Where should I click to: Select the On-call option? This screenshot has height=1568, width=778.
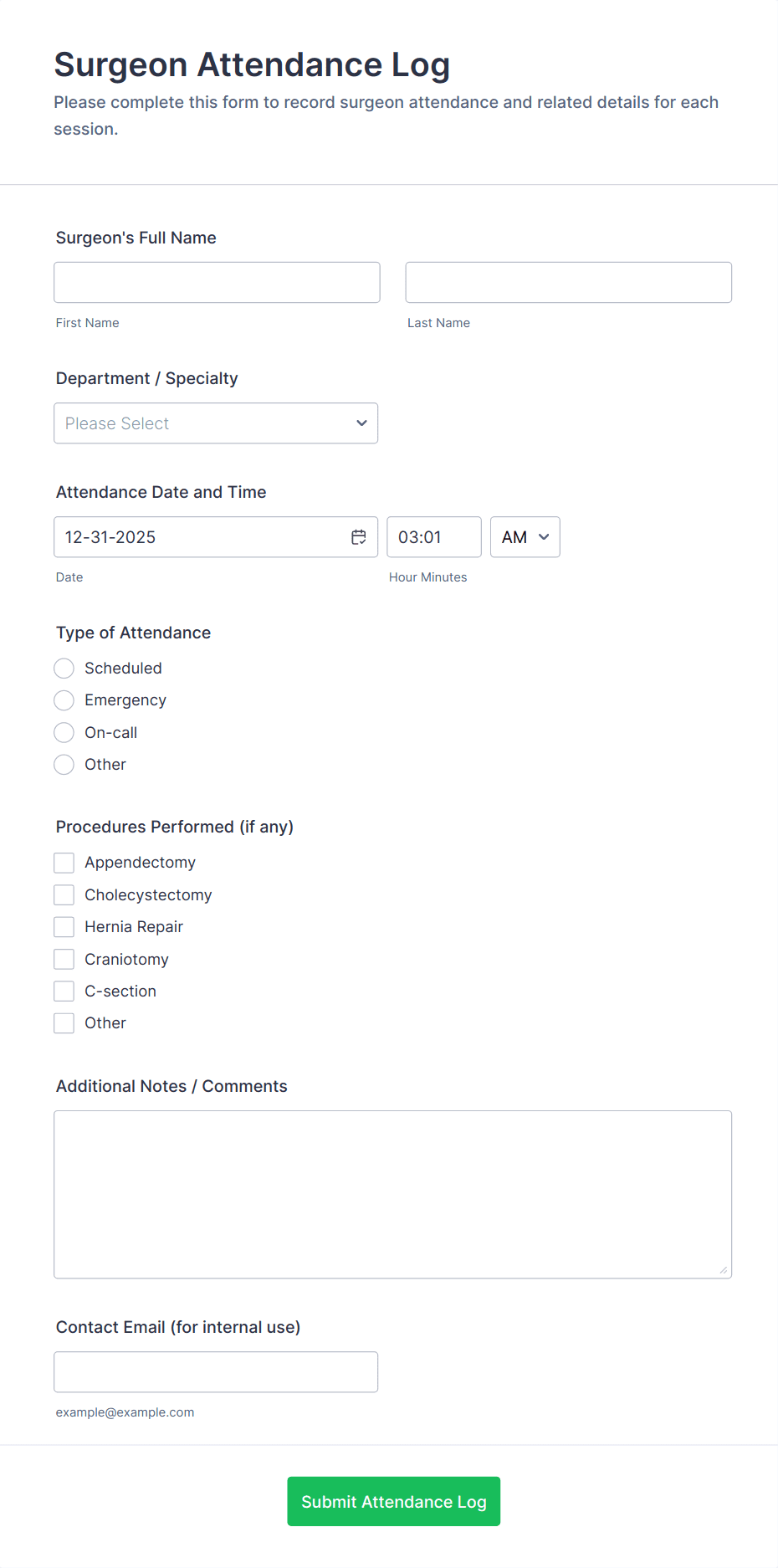[64, 732]
